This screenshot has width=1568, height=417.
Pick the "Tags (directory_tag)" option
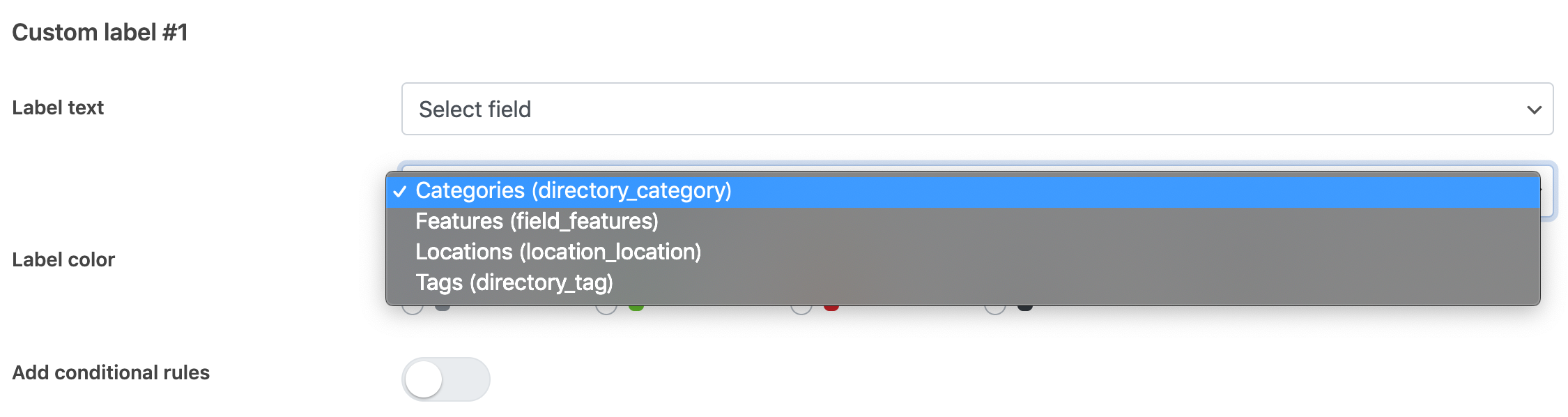514,283
